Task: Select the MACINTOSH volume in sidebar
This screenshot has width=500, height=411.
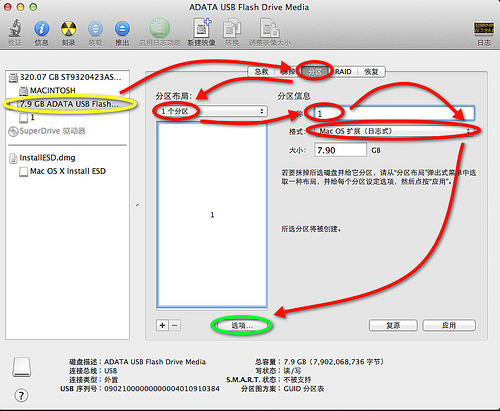Action: pos(47,90)
